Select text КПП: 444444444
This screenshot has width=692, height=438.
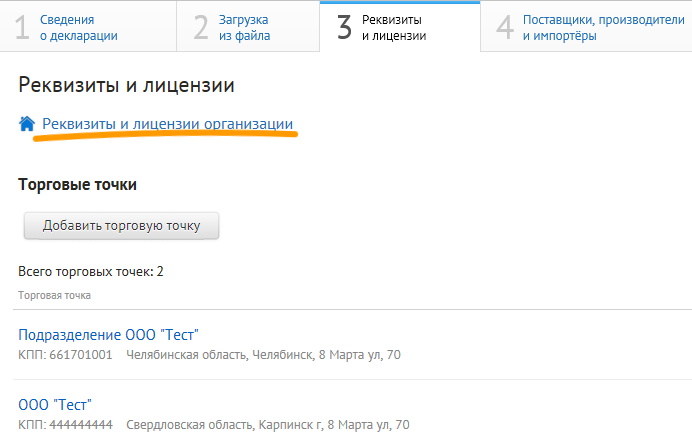tap(65, 425)
